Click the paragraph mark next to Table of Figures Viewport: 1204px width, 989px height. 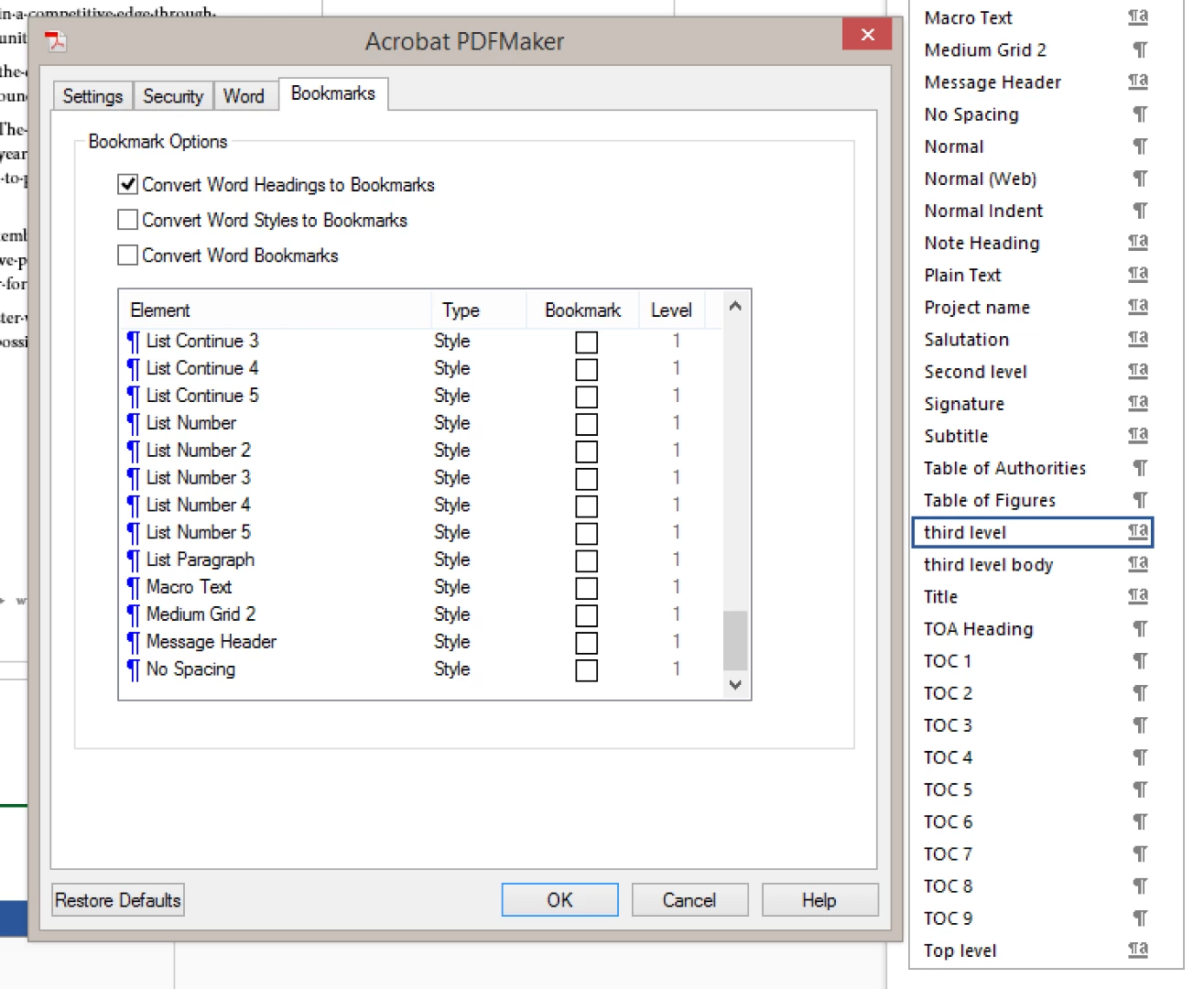[x=1140, y=500]
